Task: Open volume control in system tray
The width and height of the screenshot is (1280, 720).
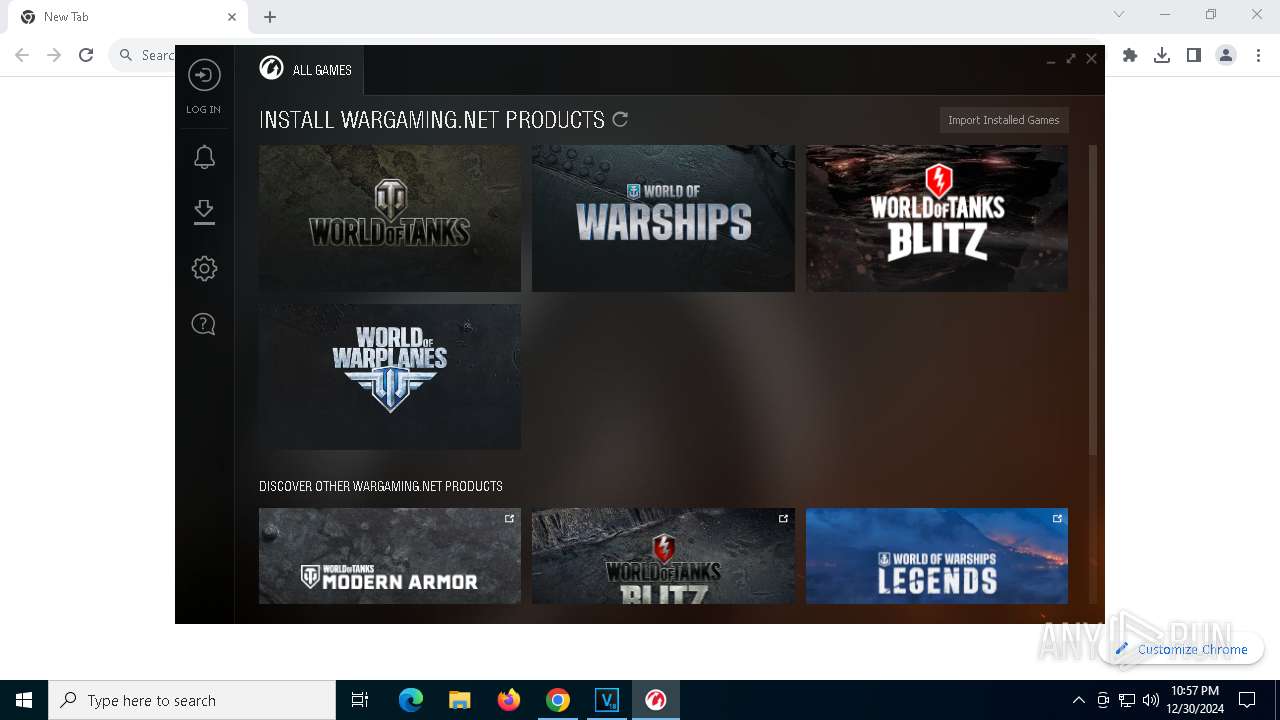Action: click(x=1150, y=700)
